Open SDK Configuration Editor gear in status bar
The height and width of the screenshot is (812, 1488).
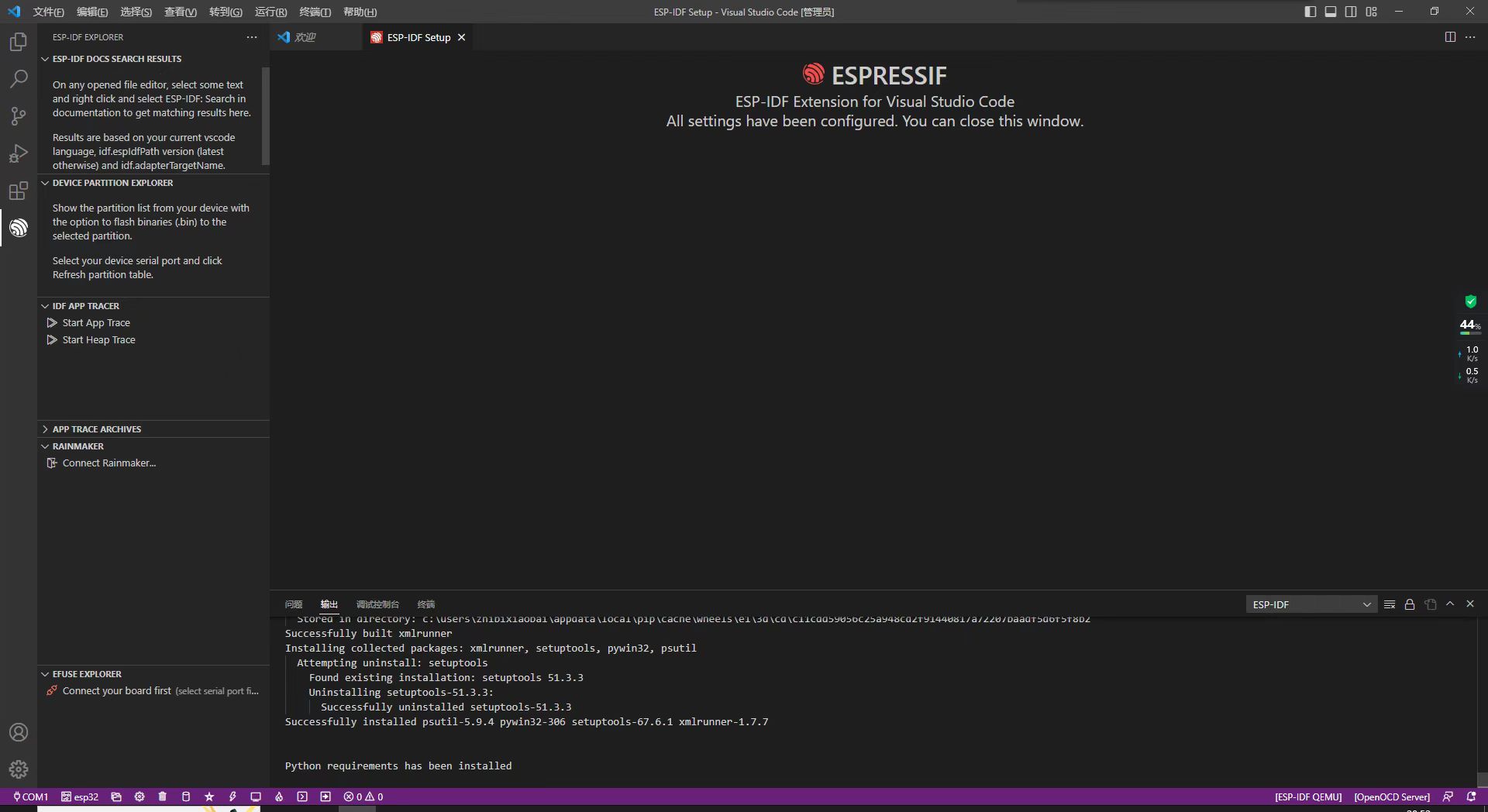click(139, 797)
